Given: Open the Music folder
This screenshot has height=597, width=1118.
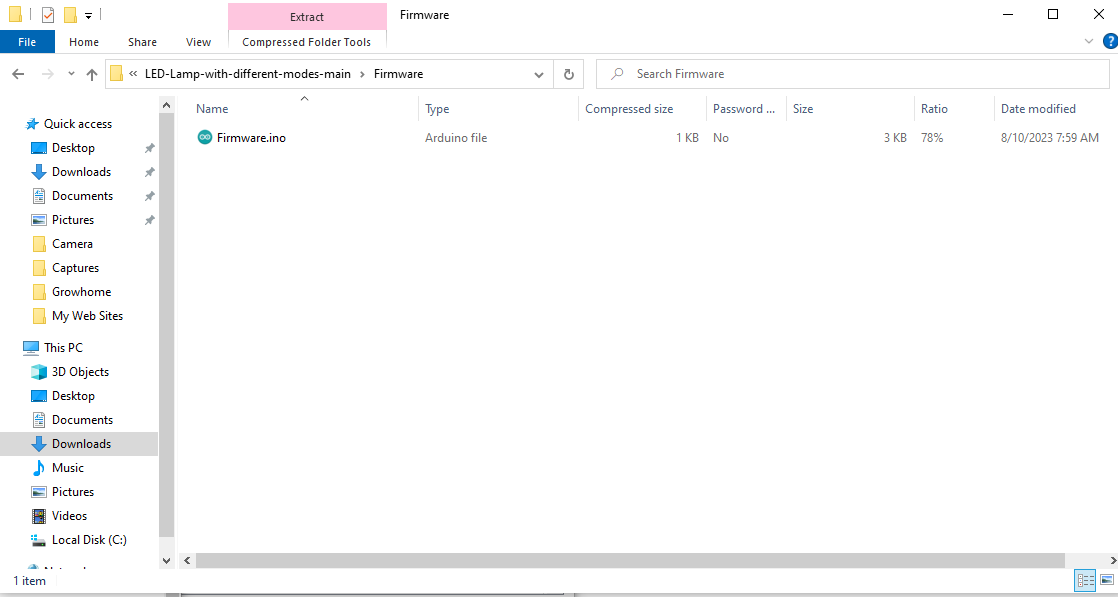Looking at the screenshot, I should point(68,468).
